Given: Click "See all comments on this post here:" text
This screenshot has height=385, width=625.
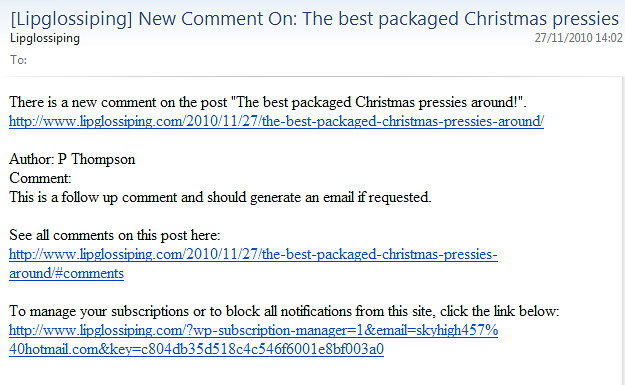Looking at the screenshot, I should [114, 235].
